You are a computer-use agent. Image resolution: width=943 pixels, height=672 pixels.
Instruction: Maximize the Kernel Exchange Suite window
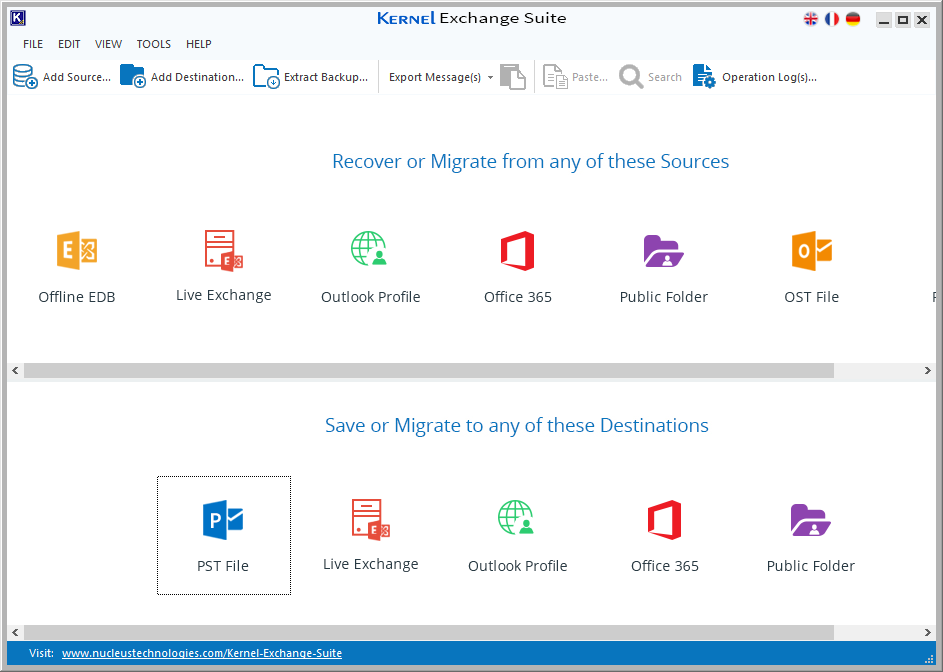[x=903, y=20]
